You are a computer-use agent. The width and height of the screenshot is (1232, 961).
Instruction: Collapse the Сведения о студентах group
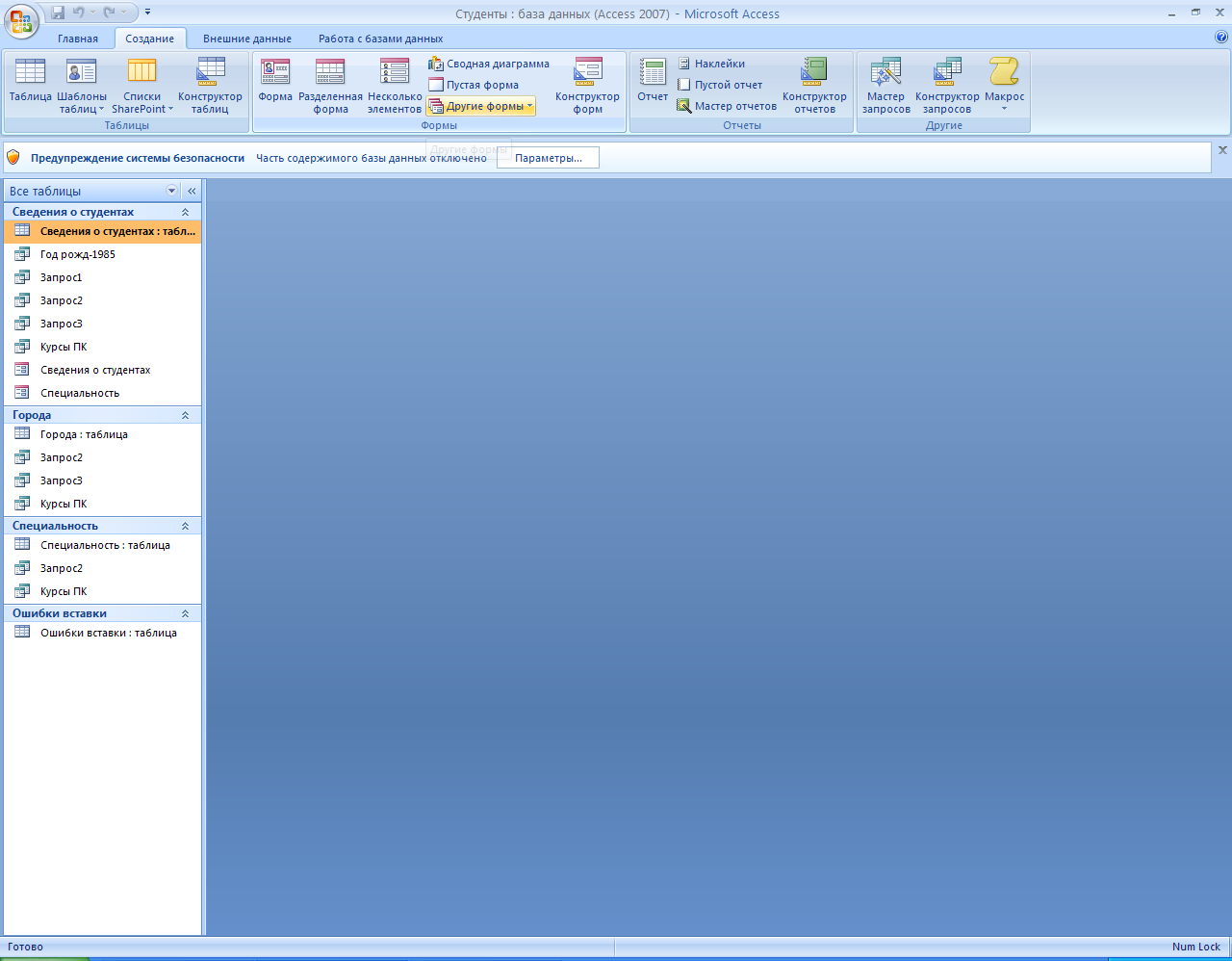point(186,212)
